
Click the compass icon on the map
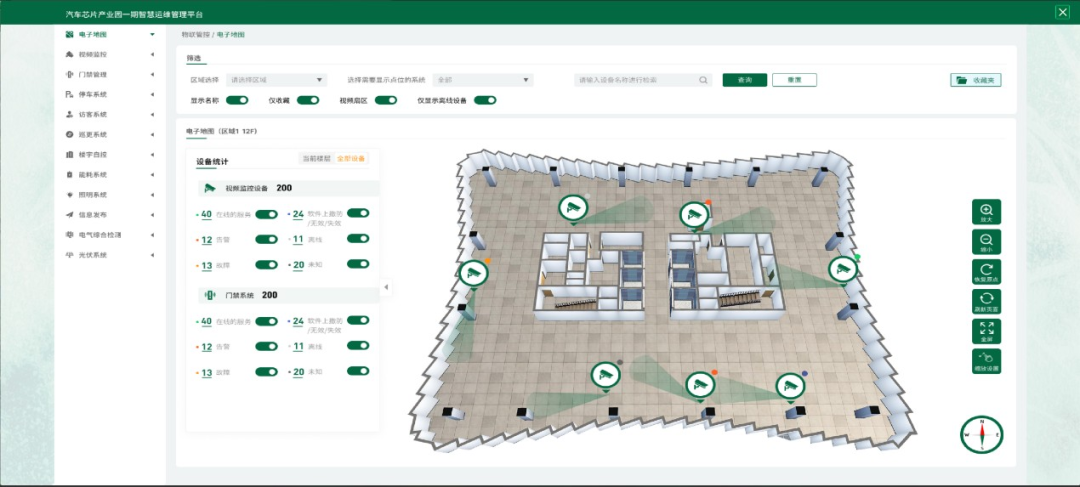pos(981,434)
